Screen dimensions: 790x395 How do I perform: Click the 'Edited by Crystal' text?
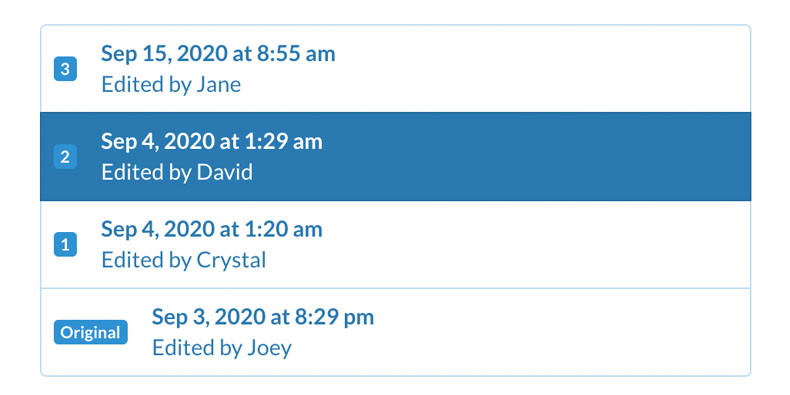point(183,260)
